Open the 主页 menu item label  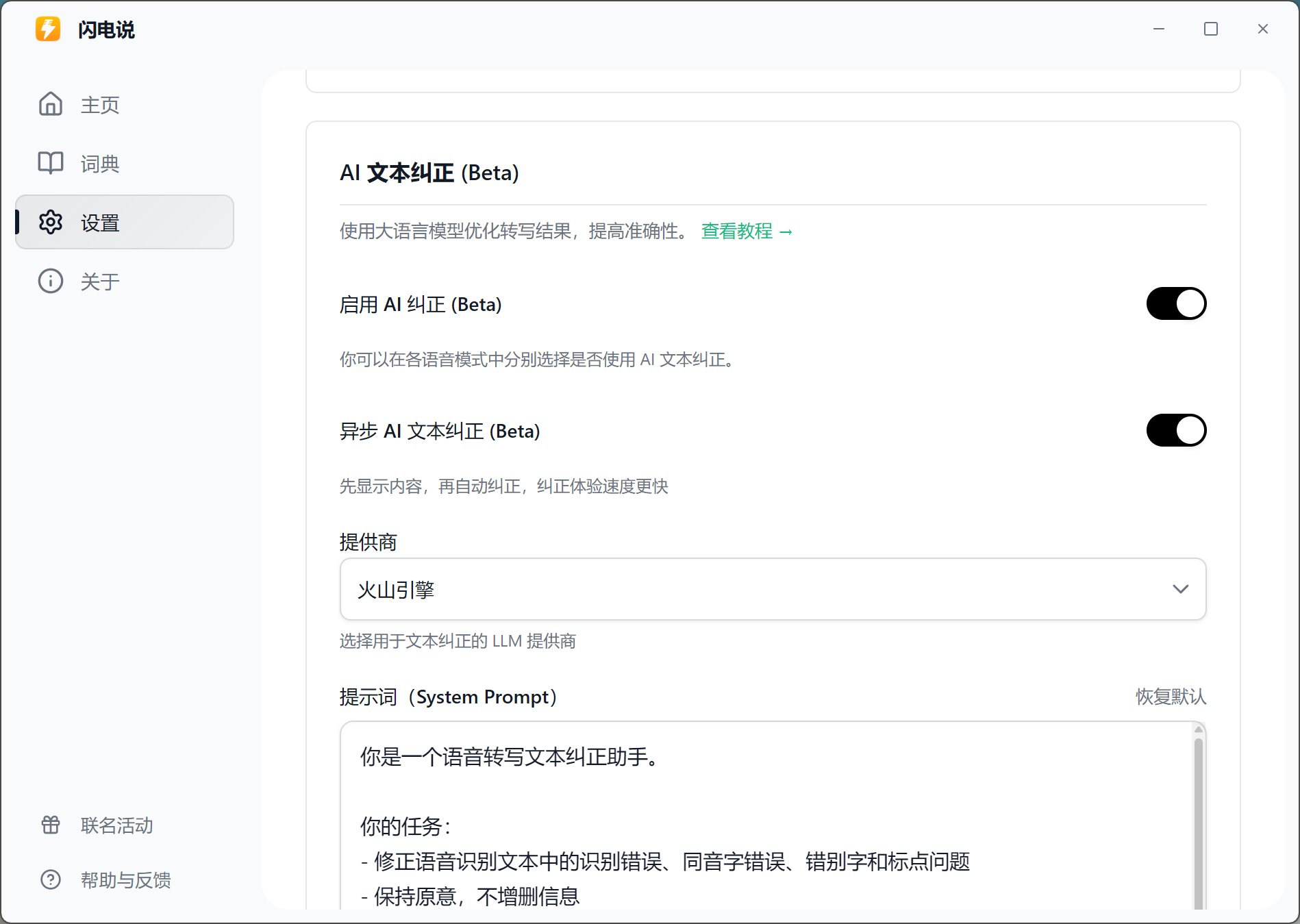coord(100,105)
